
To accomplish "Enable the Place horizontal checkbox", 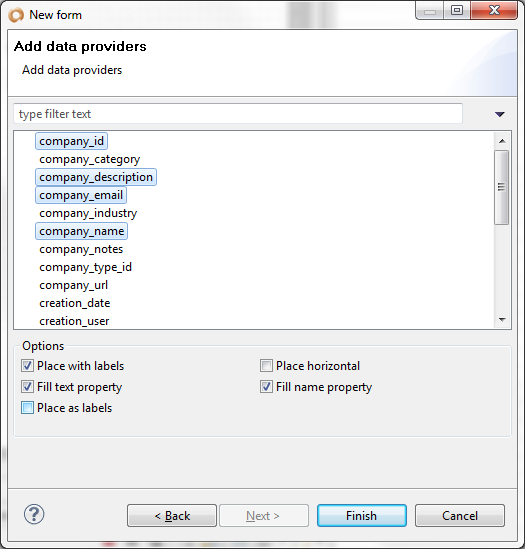I will [x=266, y=366].
